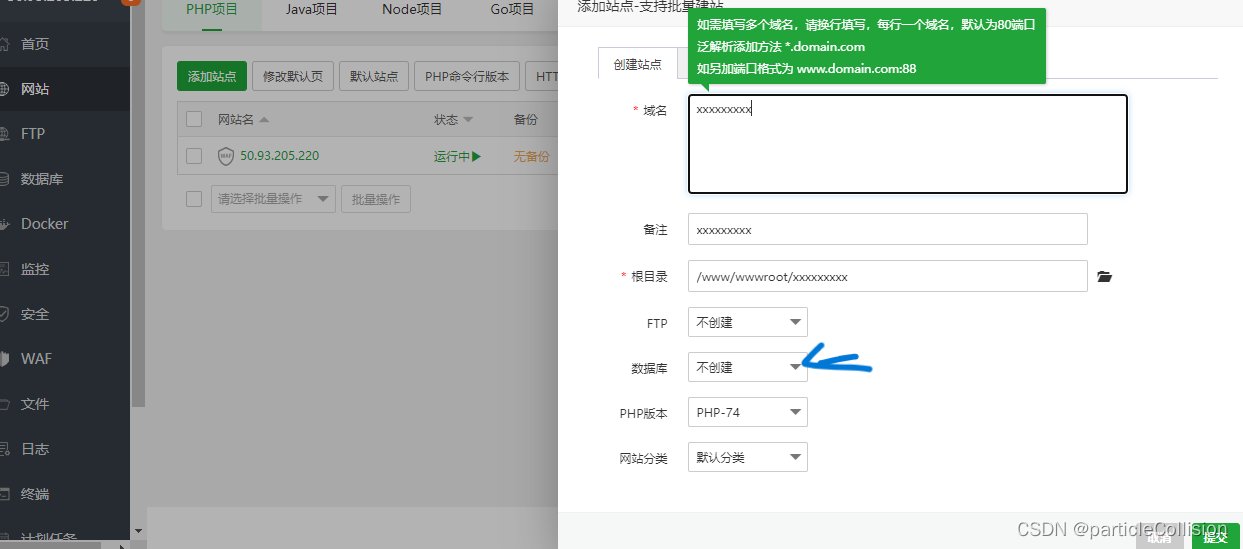Tick the checkbox beside batch operation selector

point(194,199)
